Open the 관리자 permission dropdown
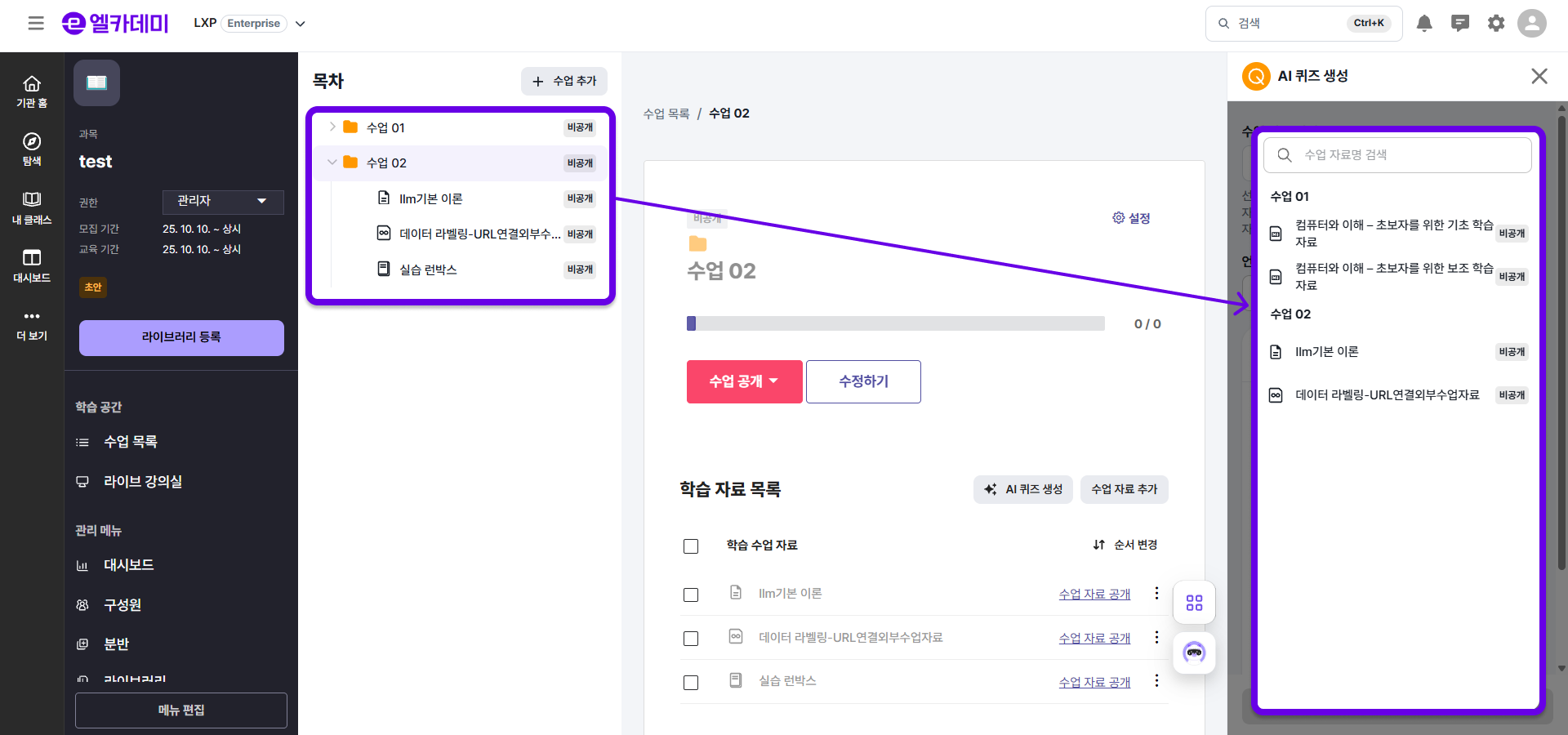 click(222, 202)
